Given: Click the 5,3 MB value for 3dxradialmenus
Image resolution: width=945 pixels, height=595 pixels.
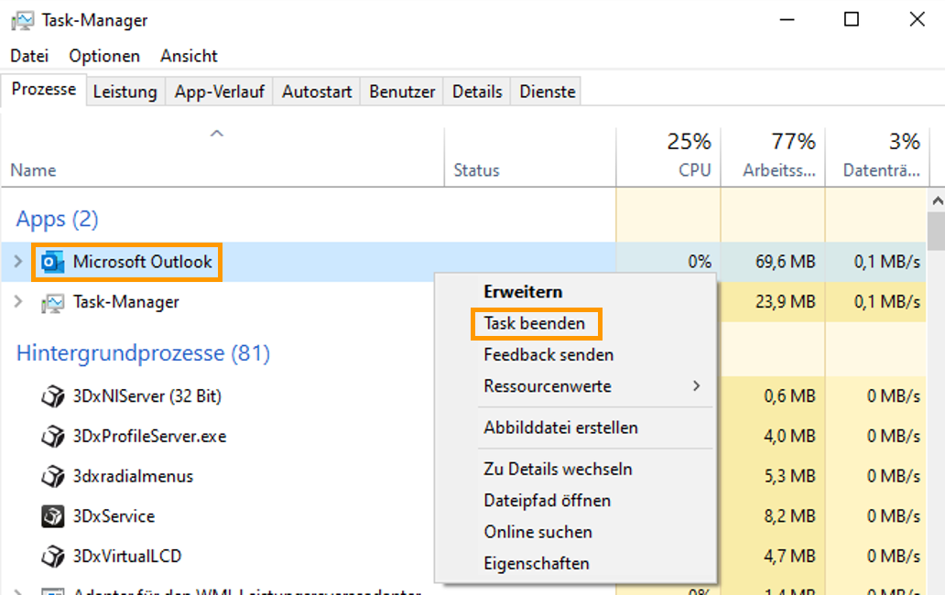Looking at the screenshot, I should (790, 476).
